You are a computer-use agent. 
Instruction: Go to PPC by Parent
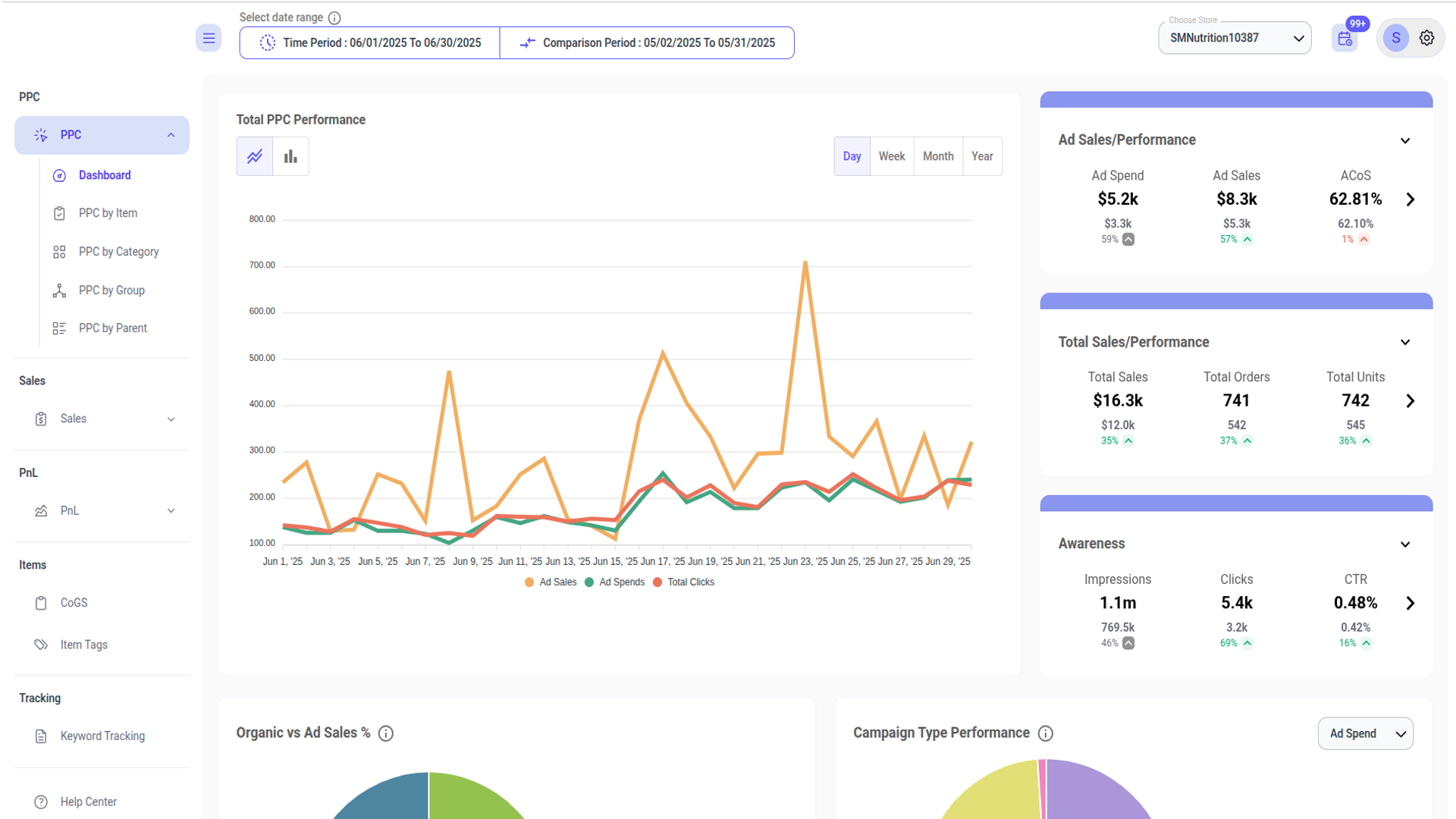coord(112,328)
